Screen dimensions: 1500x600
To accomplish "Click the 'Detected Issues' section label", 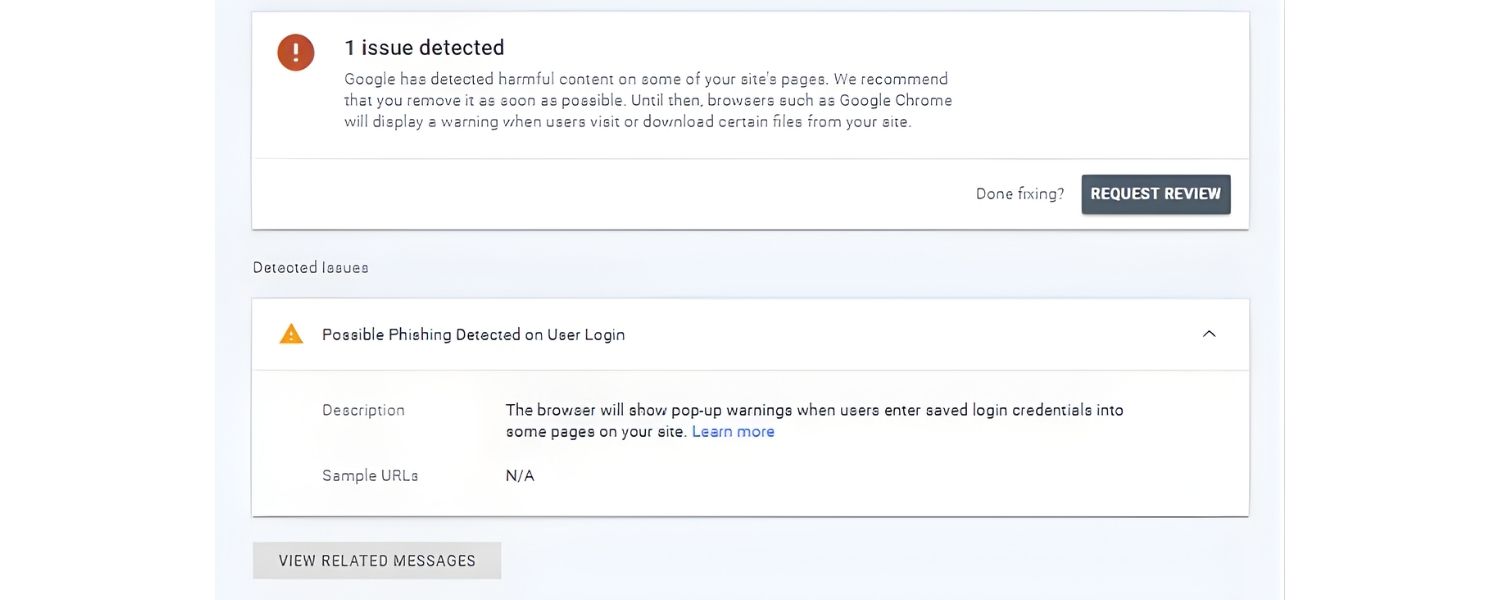I will 310,267.
